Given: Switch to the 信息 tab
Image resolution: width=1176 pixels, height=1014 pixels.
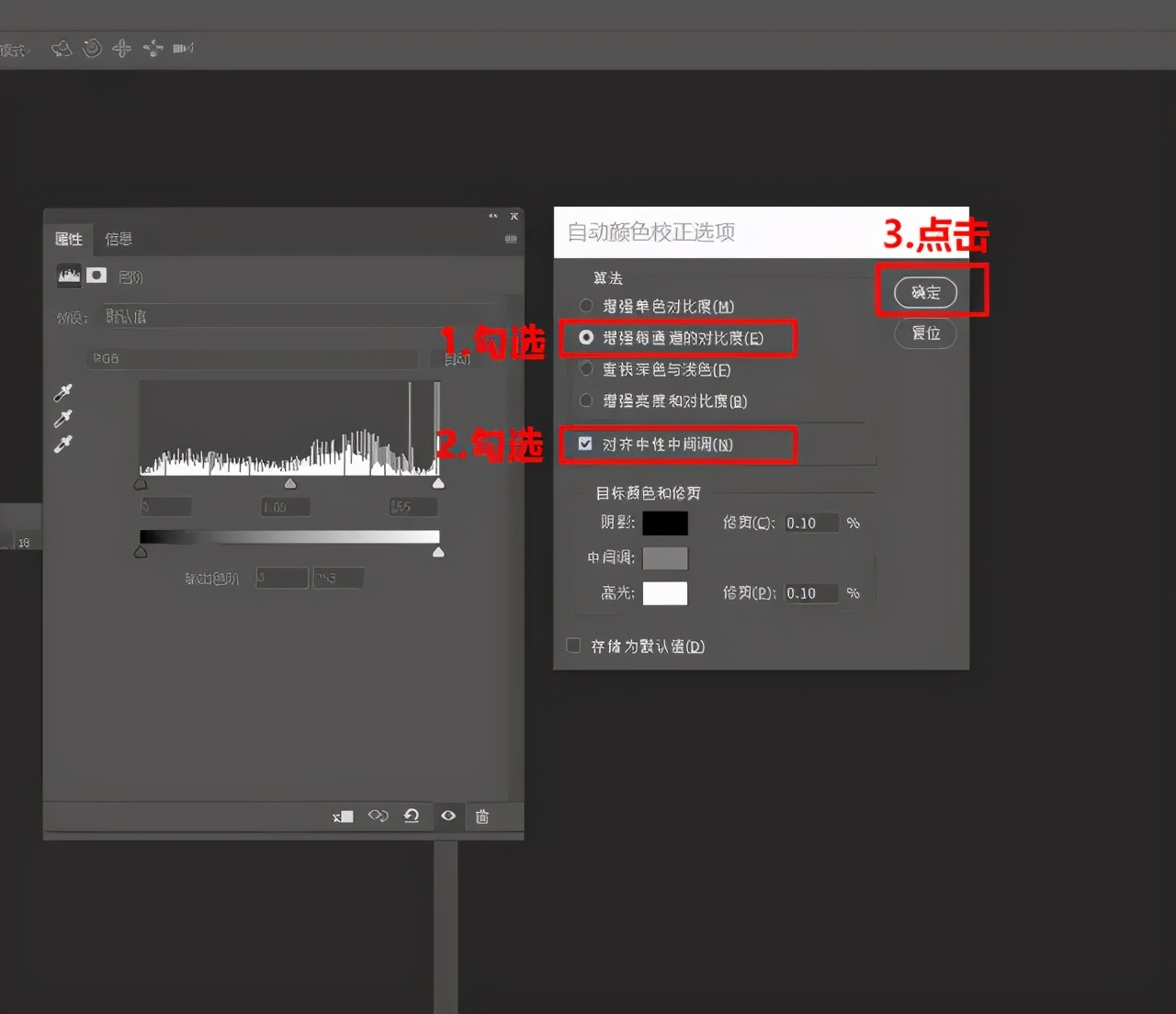Looking at the screenshot, I should (118, 239).
